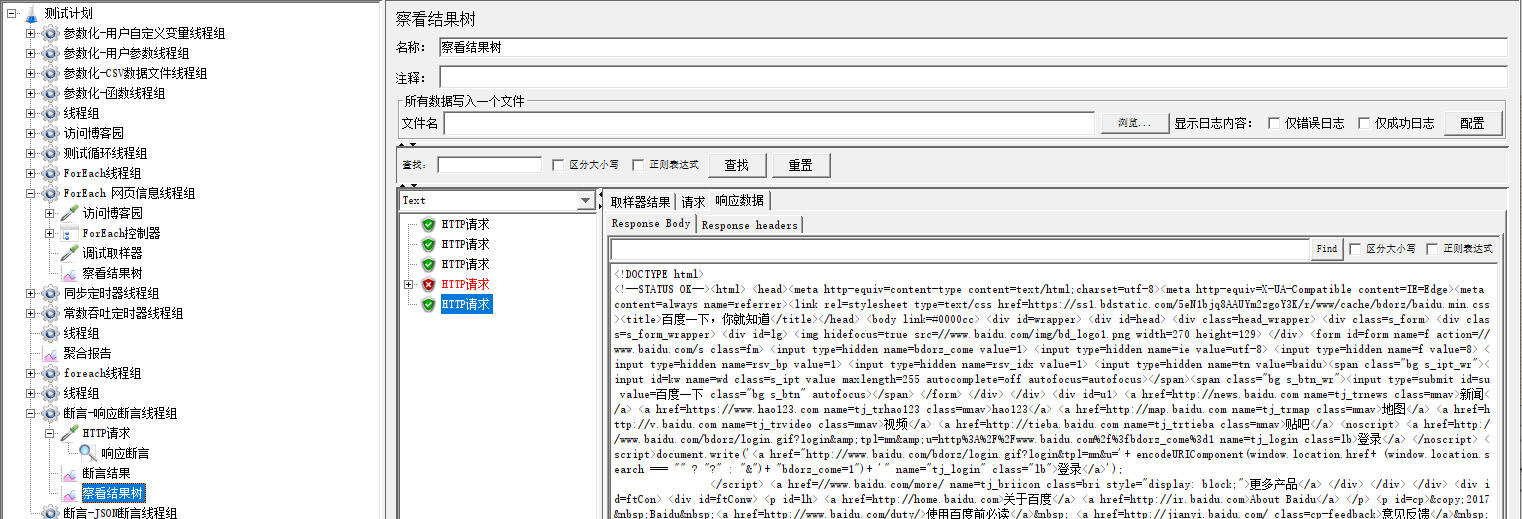1522x519 pixels.
Task: Enable 仅错误日志 checkbox
Action: (x=1274, y=123)
